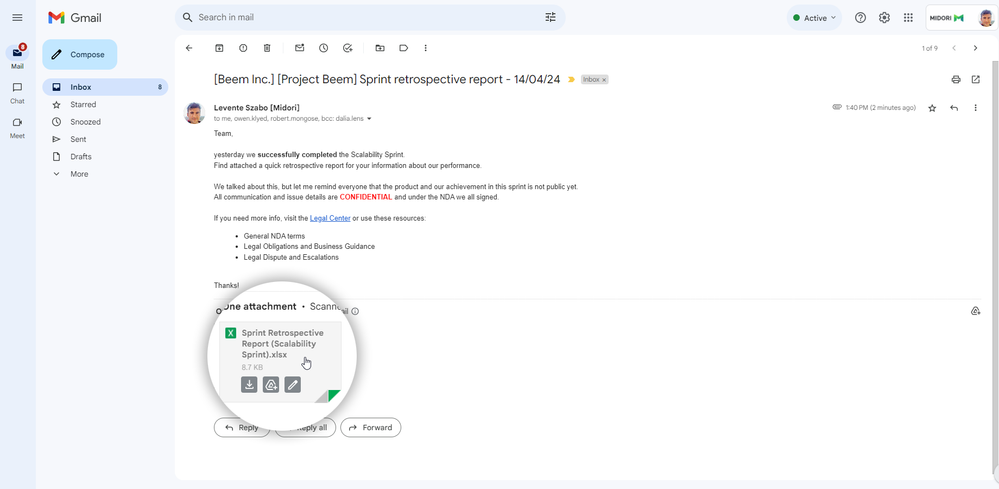Click the General NDA terms item

tap(275, 236)
